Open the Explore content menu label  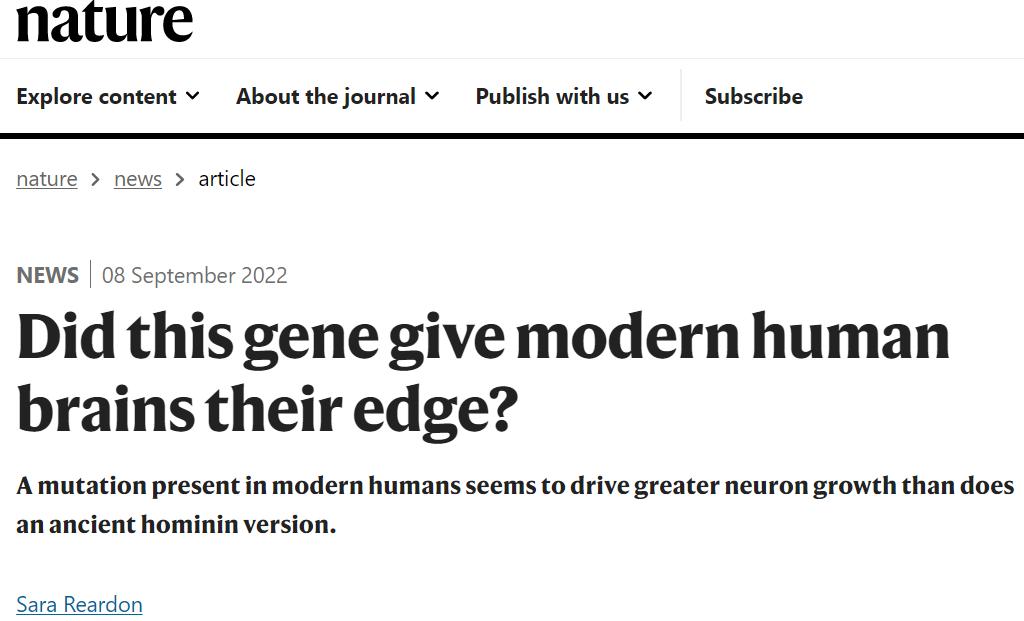click(96, 96)
